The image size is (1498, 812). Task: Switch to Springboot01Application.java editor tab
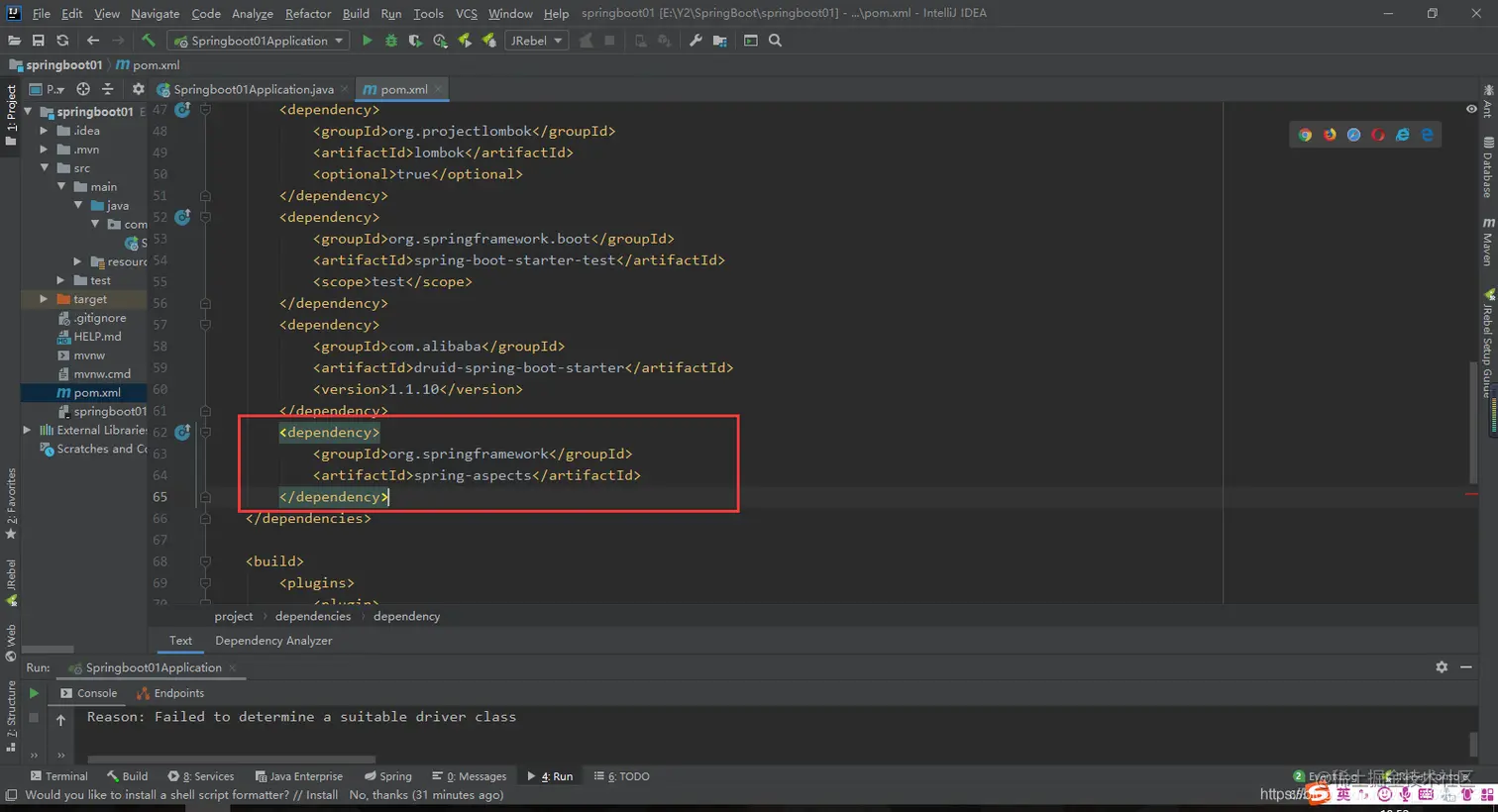tap(253, 89)
